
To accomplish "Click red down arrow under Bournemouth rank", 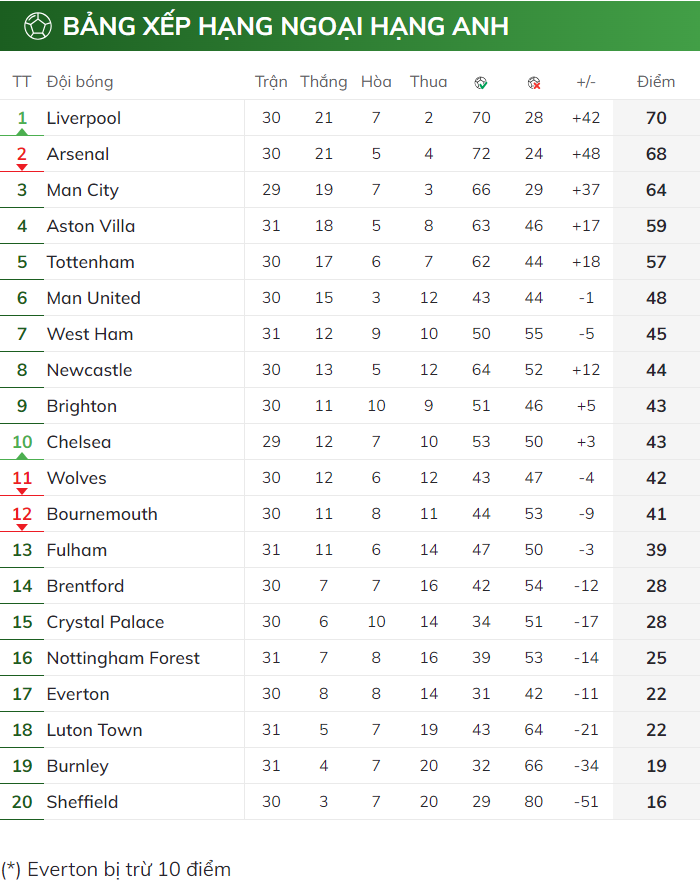I will point(22,527).
